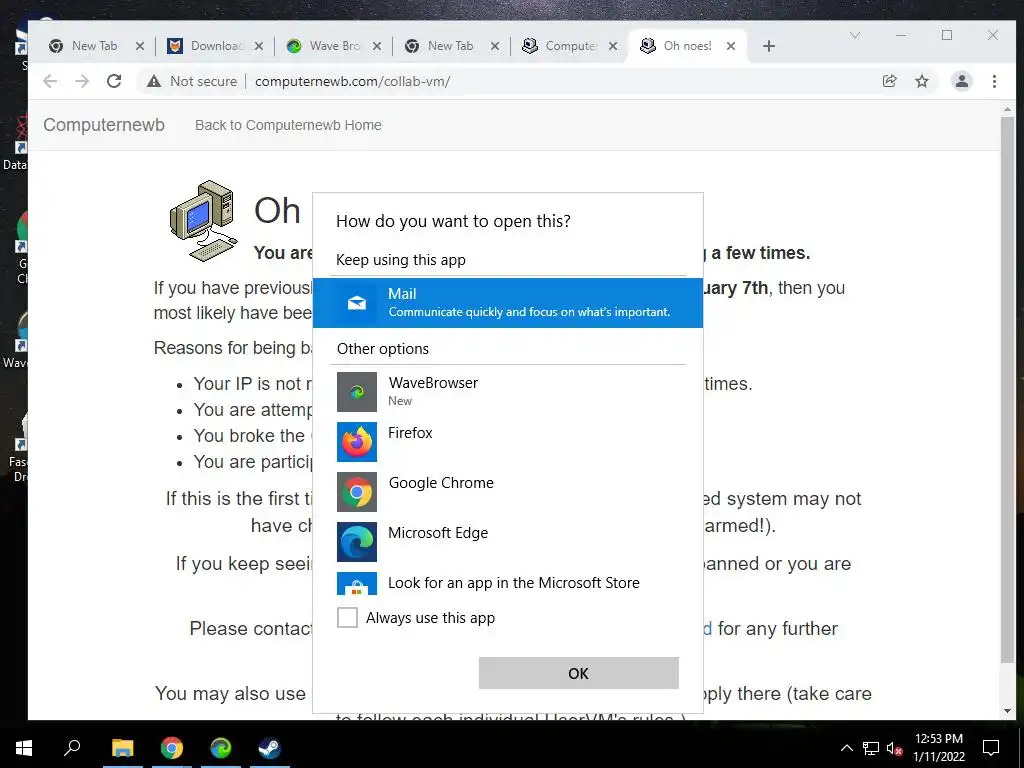Close the first New Tab
The image size is (1024, 768).
tap(140, 46)
